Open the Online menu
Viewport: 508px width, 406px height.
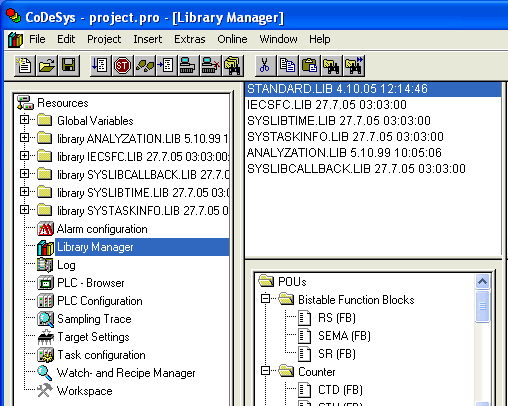pyautogui.click(x=232, y=39)
